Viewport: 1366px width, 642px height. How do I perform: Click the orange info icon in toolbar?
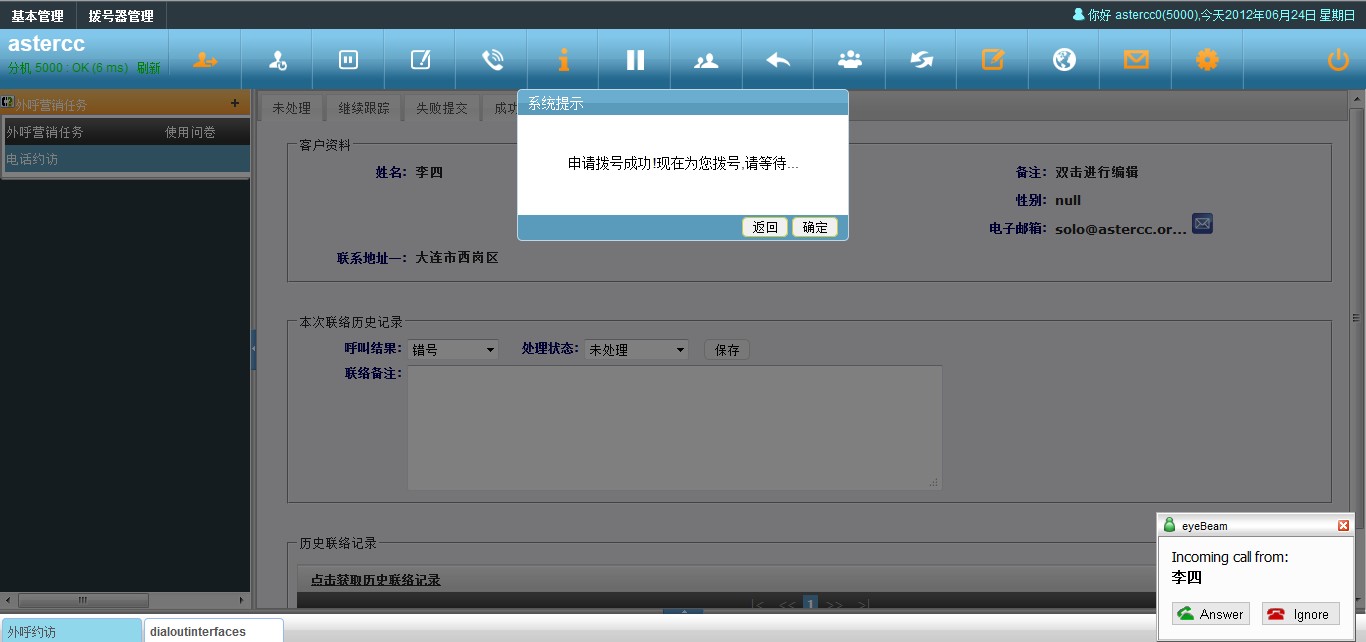point(564,60)
